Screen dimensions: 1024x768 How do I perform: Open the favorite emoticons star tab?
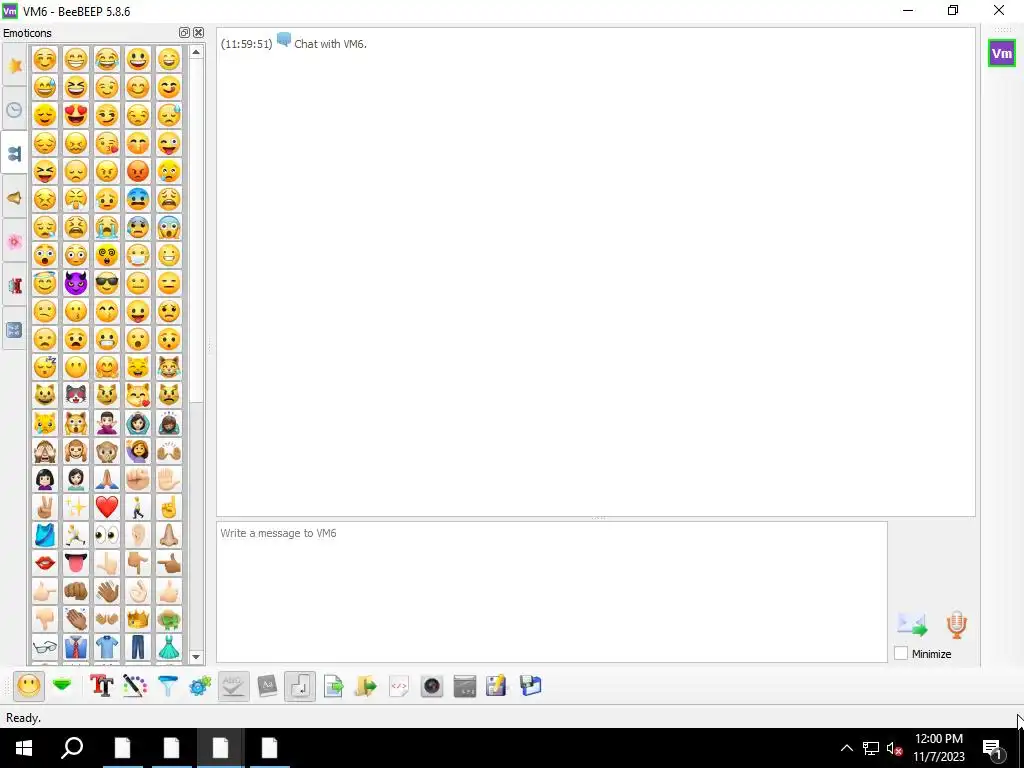[x=14, y=65]
